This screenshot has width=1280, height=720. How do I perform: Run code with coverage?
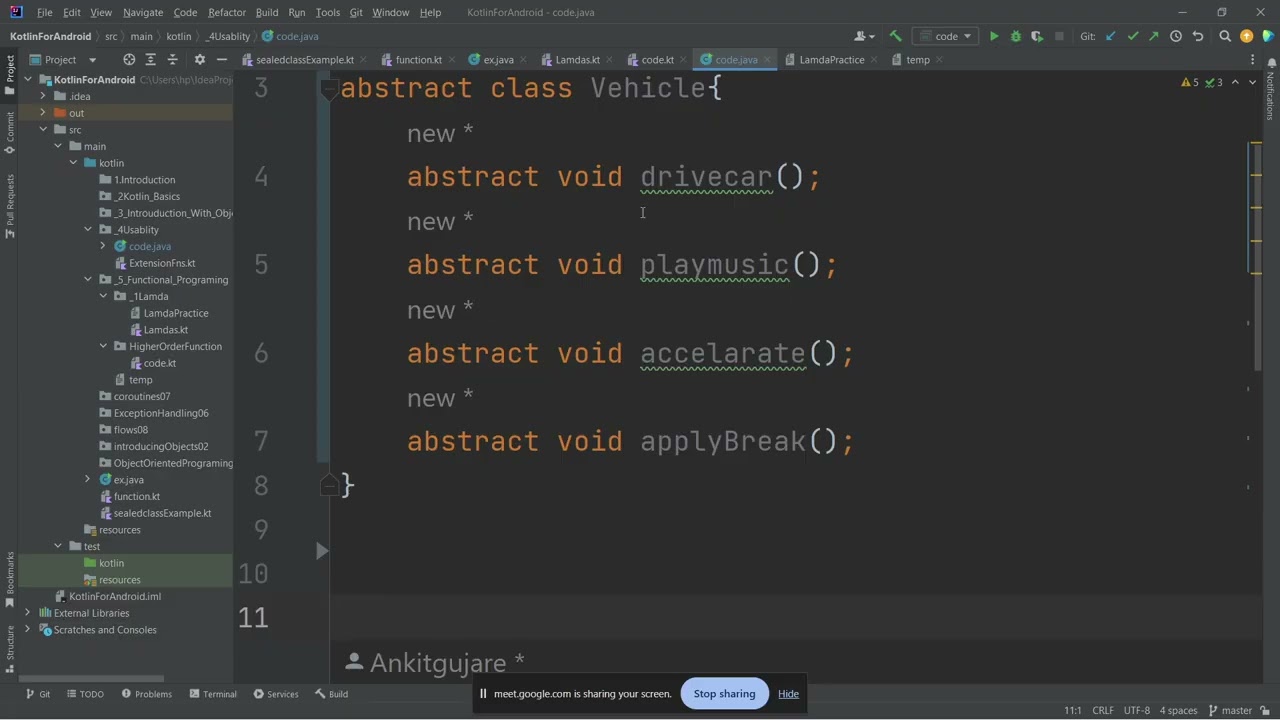click(1037, 36)
